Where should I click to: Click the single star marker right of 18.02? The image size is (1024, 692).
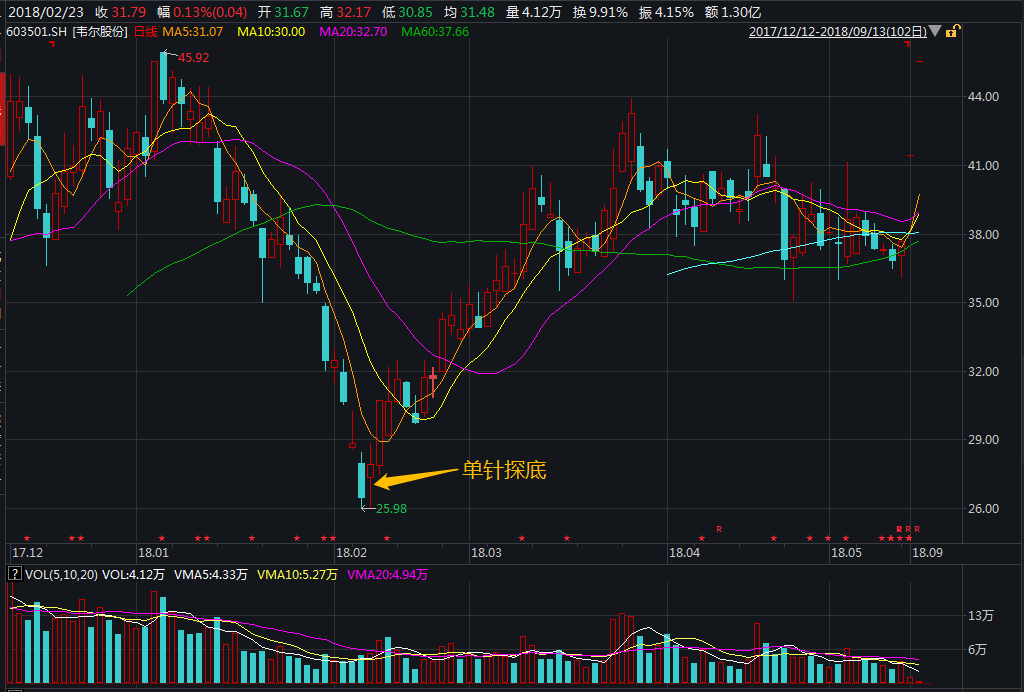[387, 538]
